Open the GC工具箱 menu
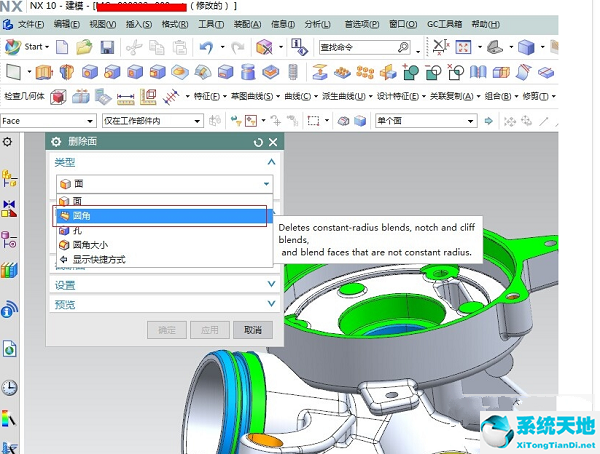 (444, 24)
